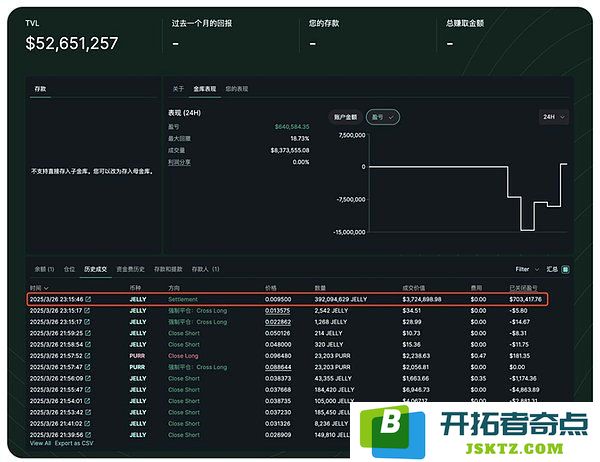Select the 盈亏 chart mode pill

click(x=383, y=117)
